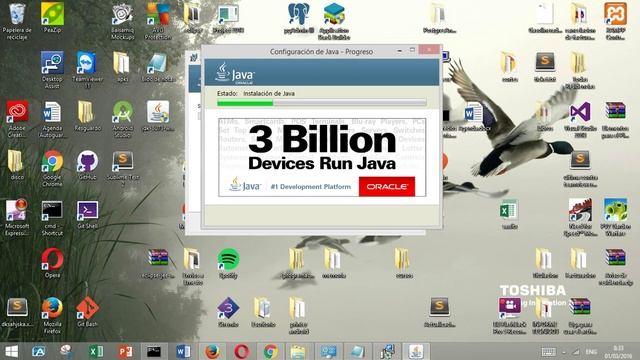Image resolution: width=640 pixels, height=360 pixels.
Task: Open XAMPP Control shortcut
Action: 615,21
